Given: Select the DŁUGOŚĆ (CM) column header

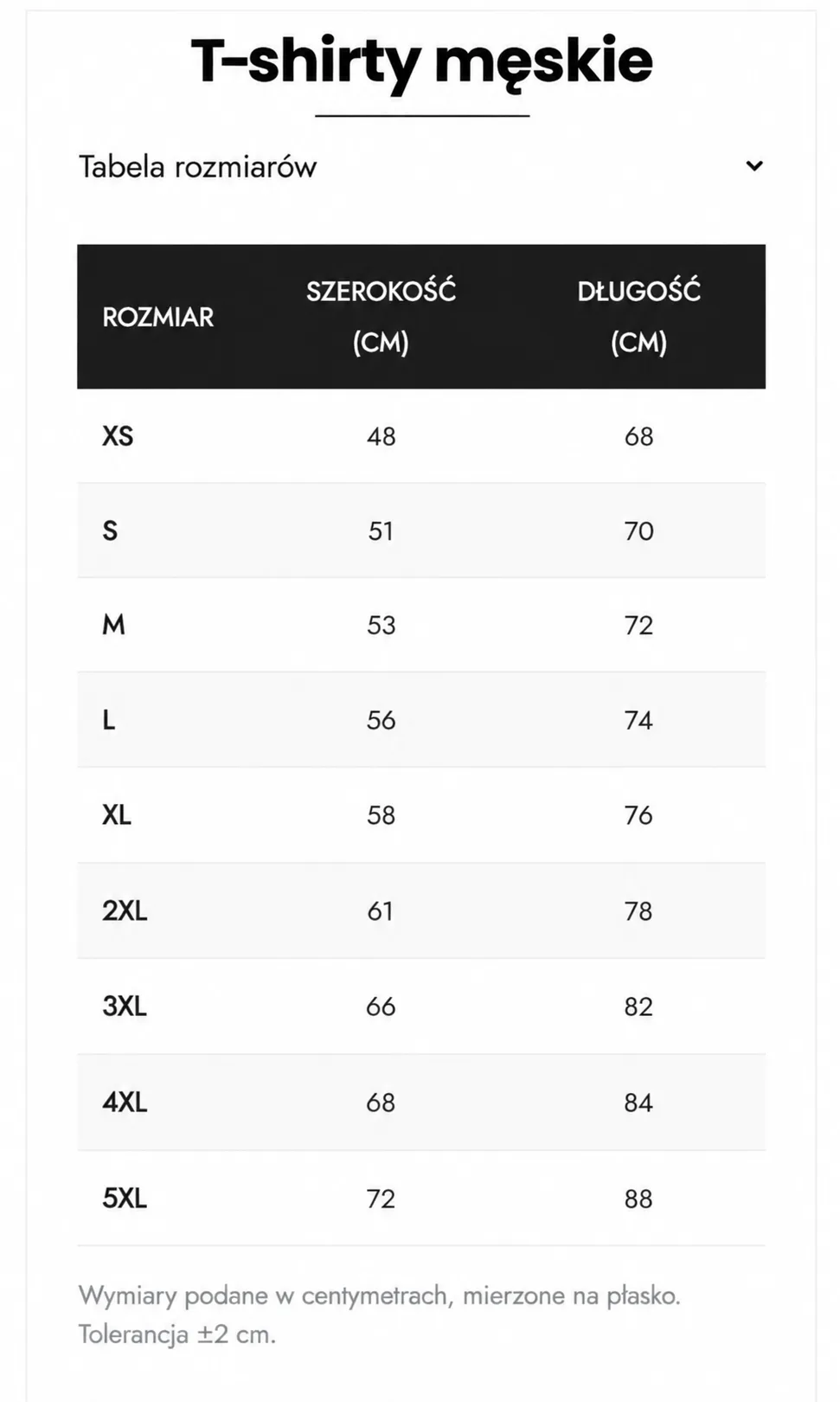Looking at the screenshot, I should coord(638,317).
